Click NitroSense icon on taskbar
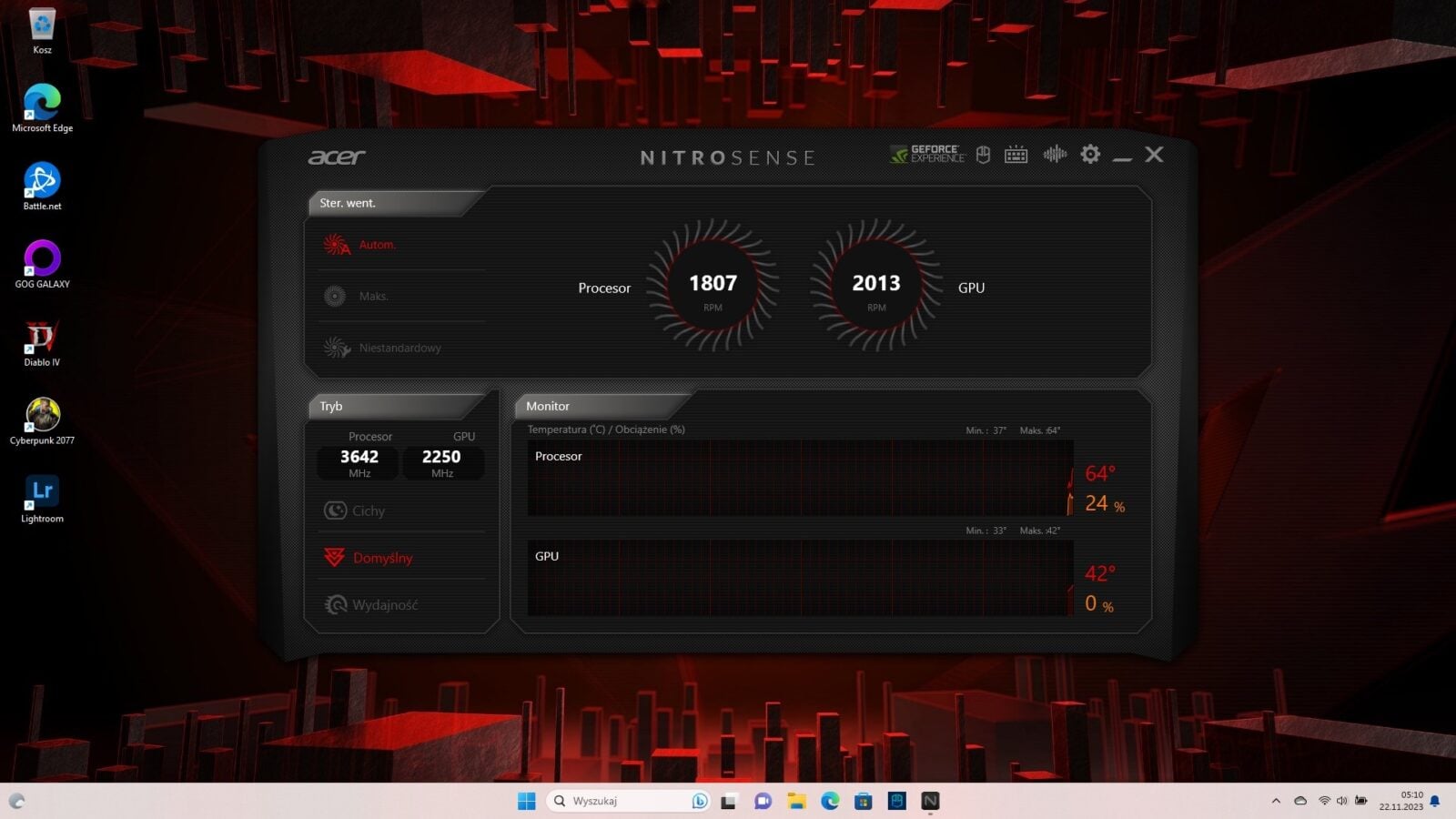Image resolution: width=1456 pixels, height=819 pixels. pyautogui.click(x=930, y=801)
